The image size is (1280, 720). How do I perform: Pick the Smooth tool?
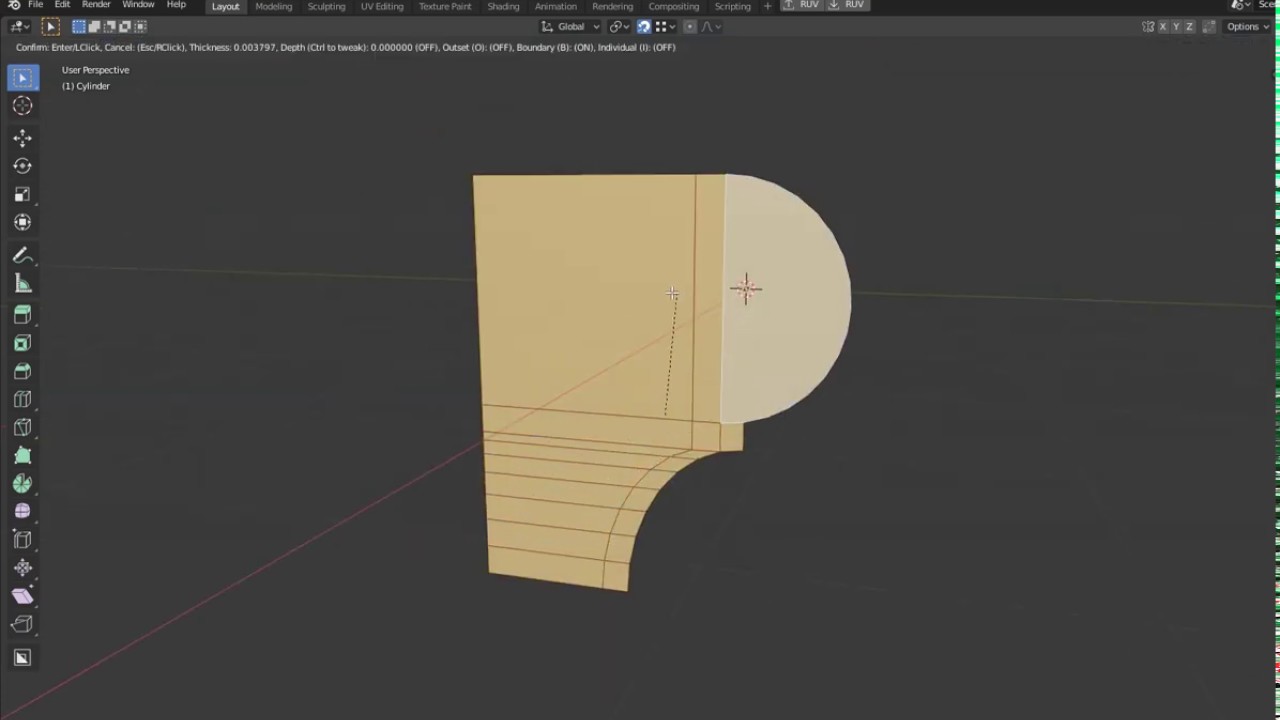(22, 512)
